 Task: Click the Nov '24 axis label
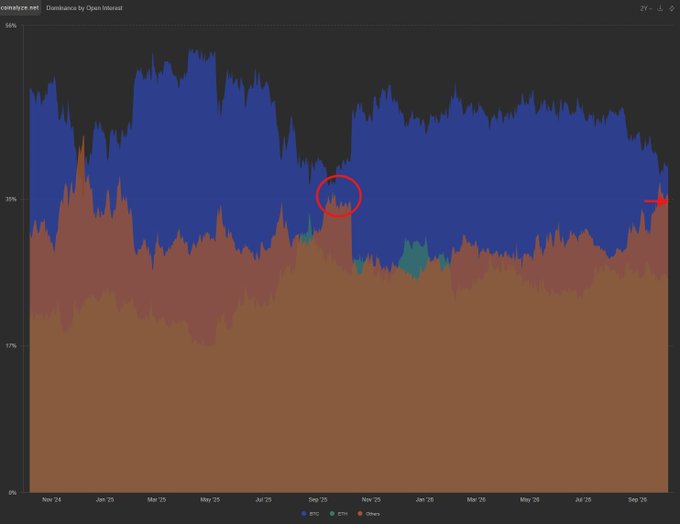(x=52, y=500)
